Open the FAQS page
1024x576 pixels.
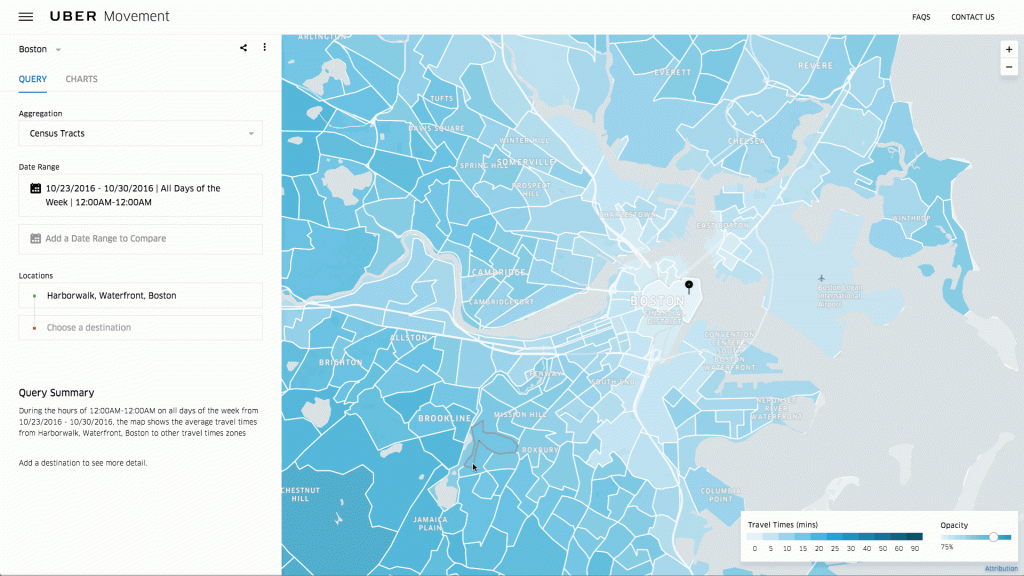pyautogui.click(x=920, y=16)
